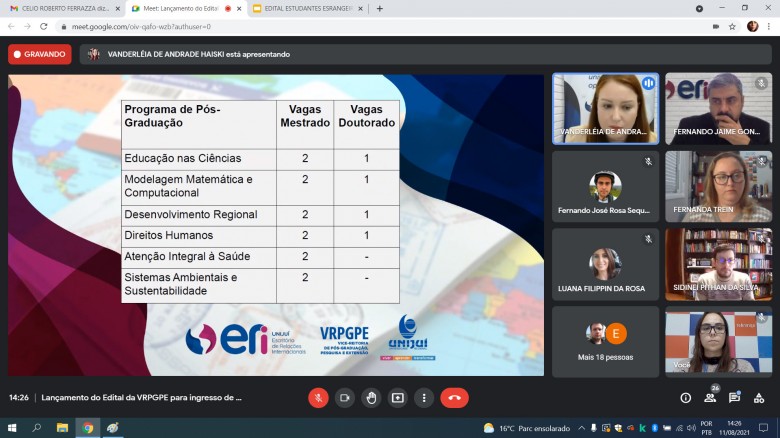This screenshot has width=780, height=438.
Task: Open the chat messages panel
Action: [x=734, y=397]
